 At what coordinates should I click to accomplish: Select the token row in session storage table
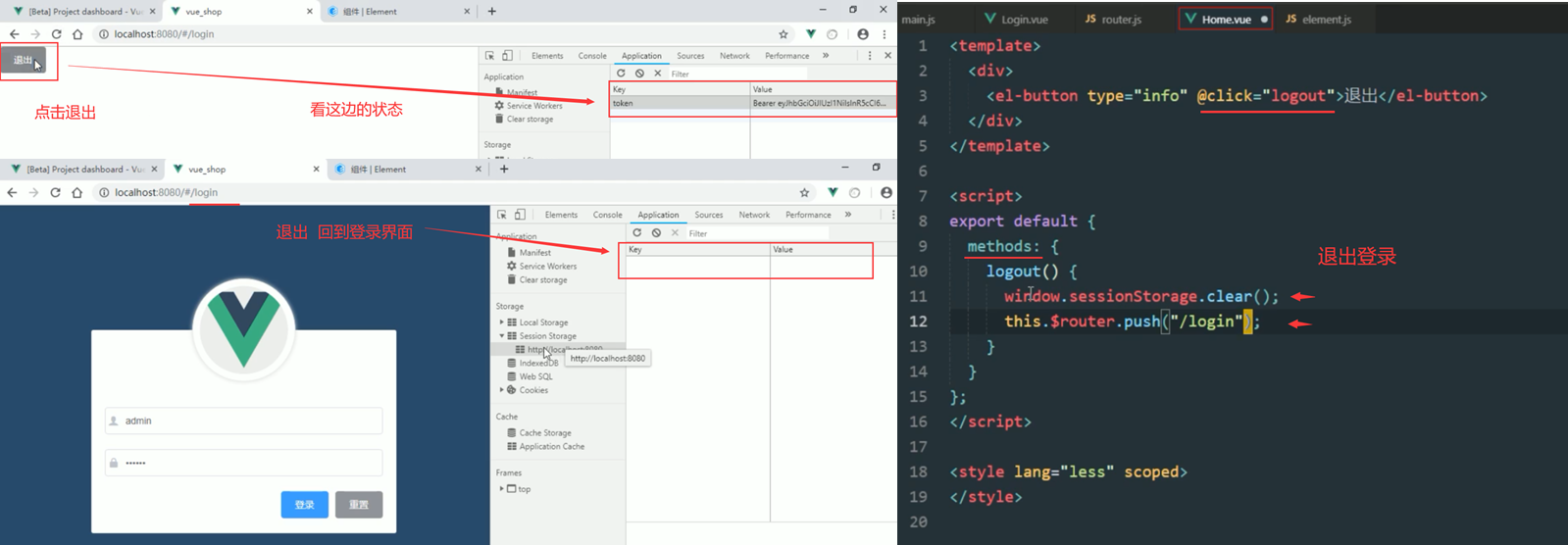pyautogui.click(x=753, y=103)
